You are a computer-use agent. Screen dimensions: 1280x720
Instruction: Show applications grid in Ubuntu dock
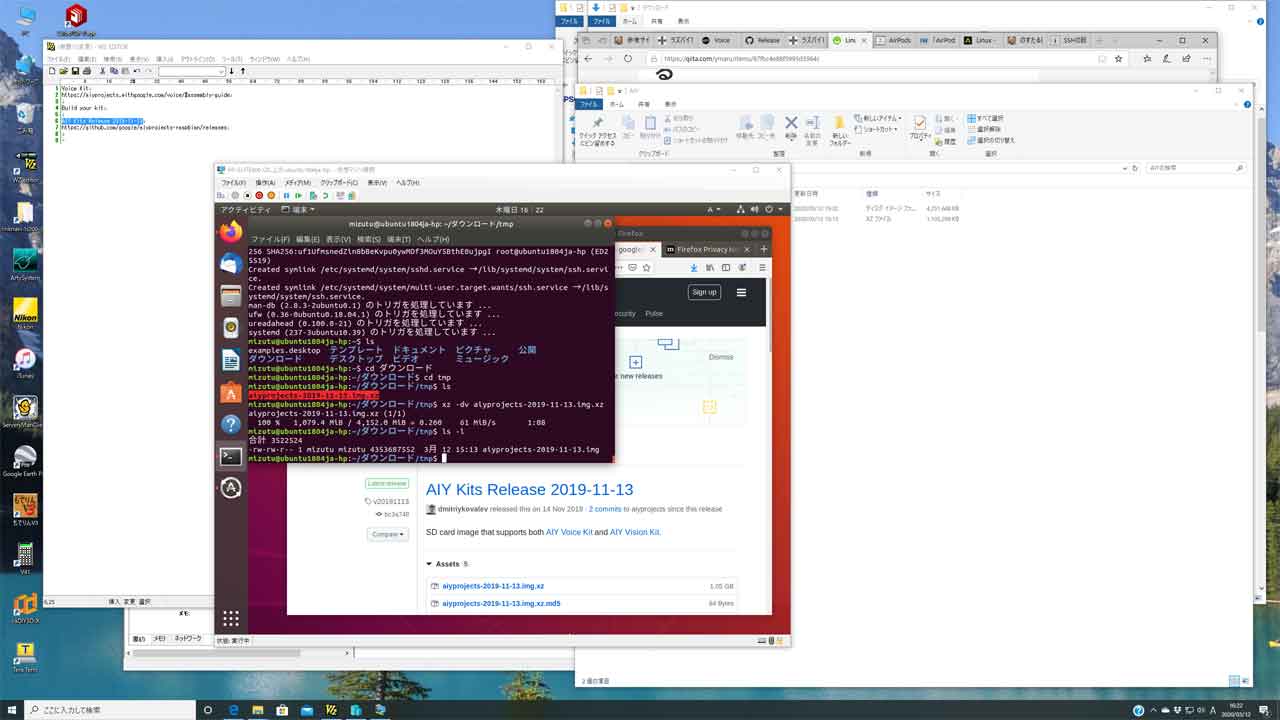[231, 618]
